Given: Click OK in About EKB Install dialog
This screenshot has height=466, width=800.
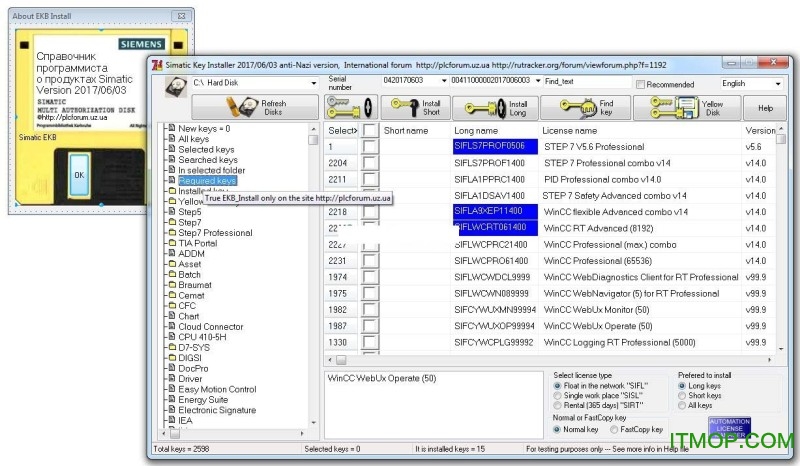Looking at the screenshot, I should pyautogui.click(x=79, y=174).
